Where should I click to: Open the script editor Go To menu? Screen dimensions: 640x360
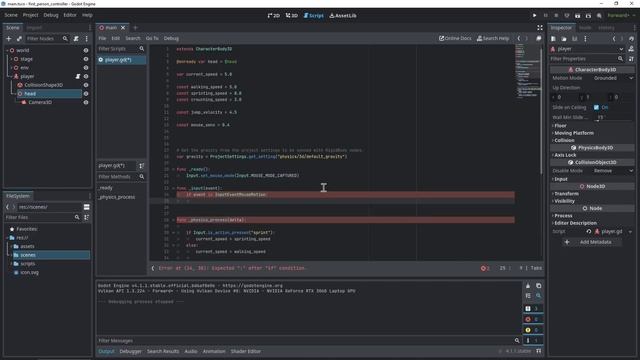(x=152, y=38)
